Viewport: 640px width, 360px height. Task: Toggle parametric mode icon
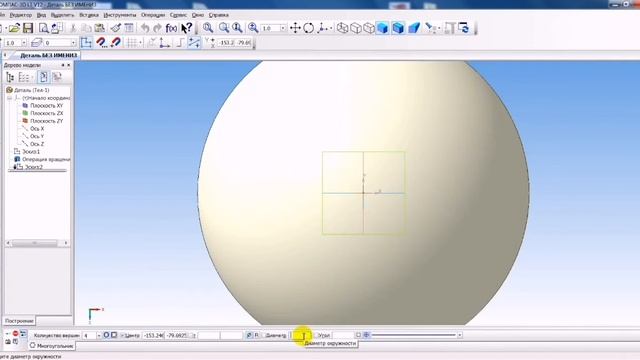[x=194, y=42]
